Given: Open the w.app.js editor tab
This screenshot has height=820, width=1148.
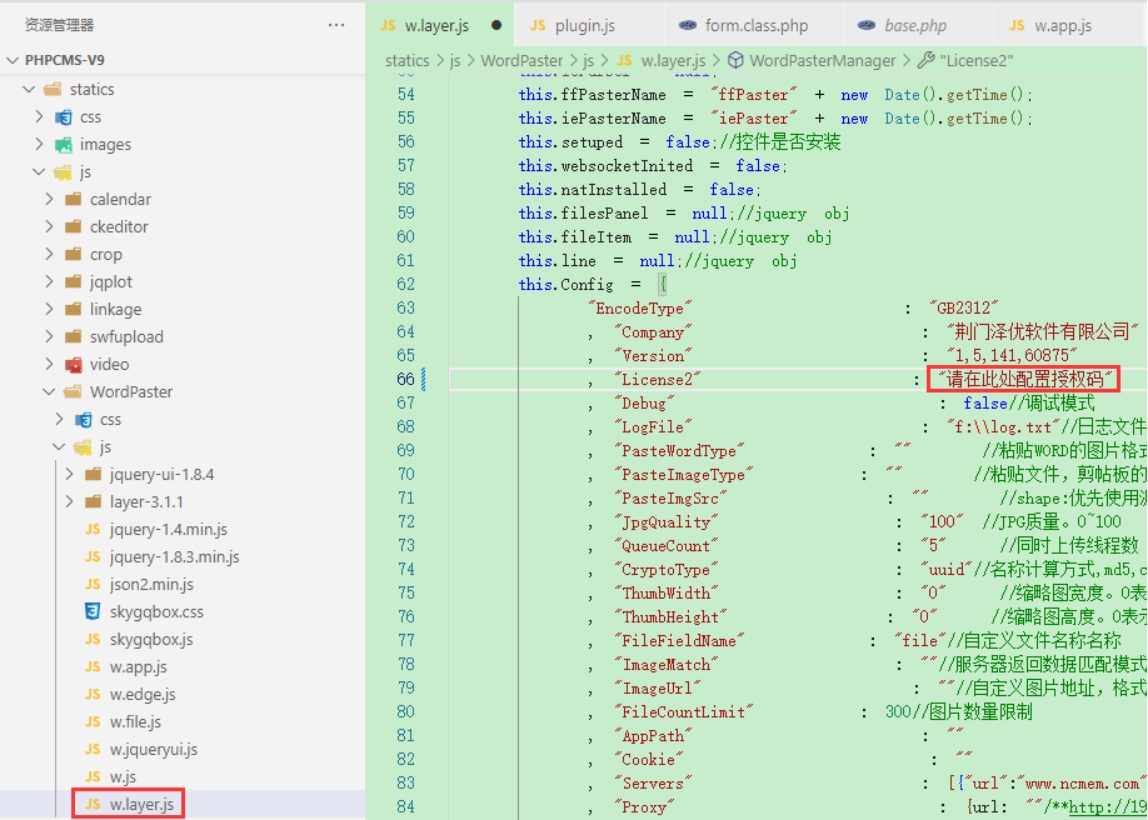Looking at the screenshot, I should point(1062,25).
